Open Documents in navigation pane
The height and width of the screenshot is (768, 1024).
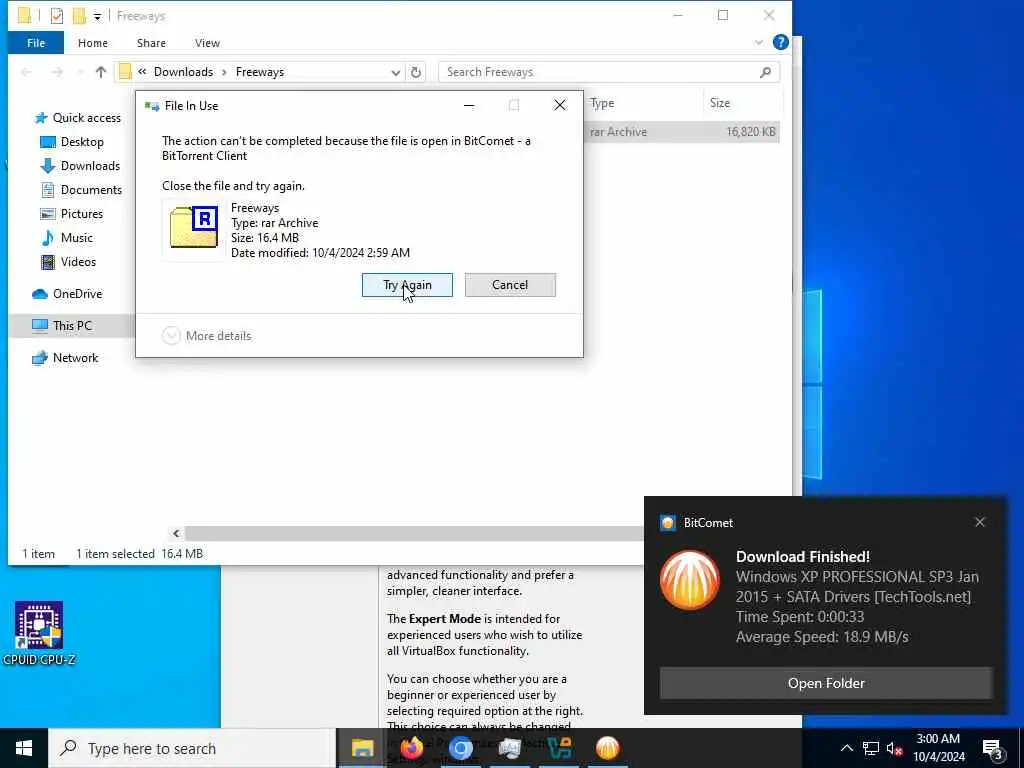click(x=82, y=190)
